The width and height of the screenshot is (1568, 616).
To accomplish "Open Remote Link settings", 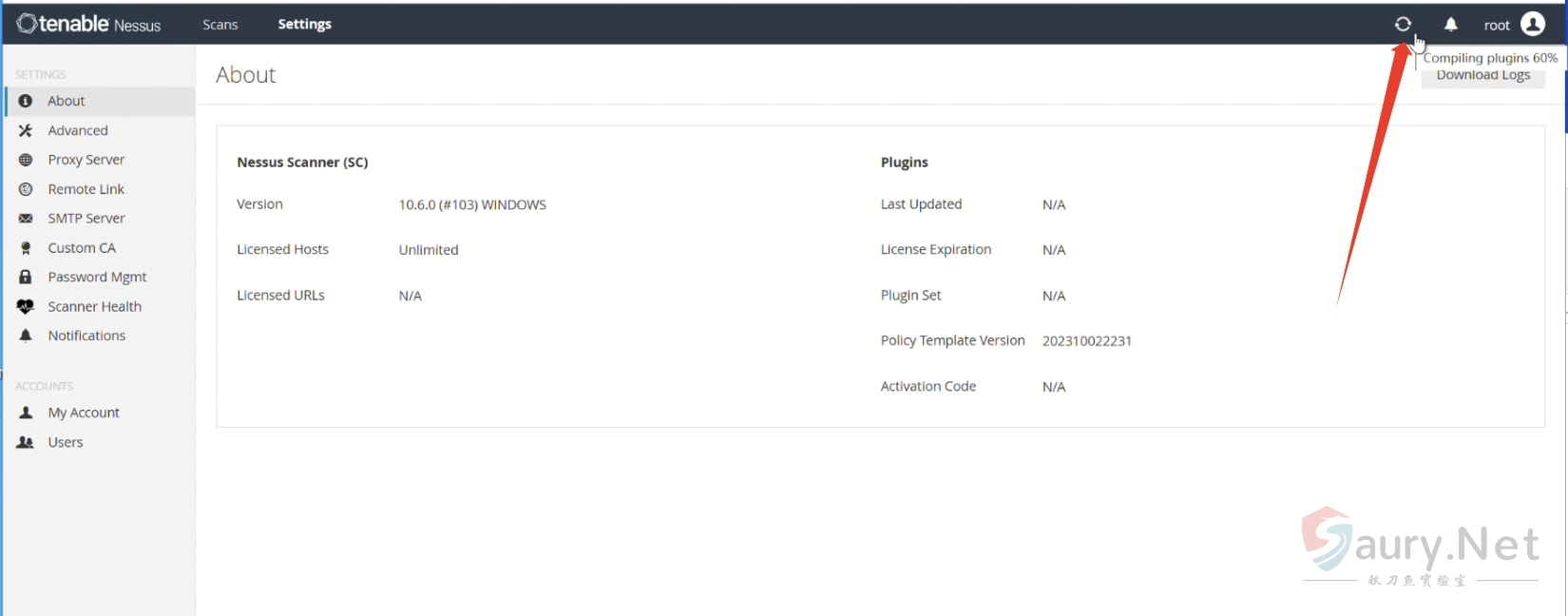I will pyautogui.click(x=86, y=189).
